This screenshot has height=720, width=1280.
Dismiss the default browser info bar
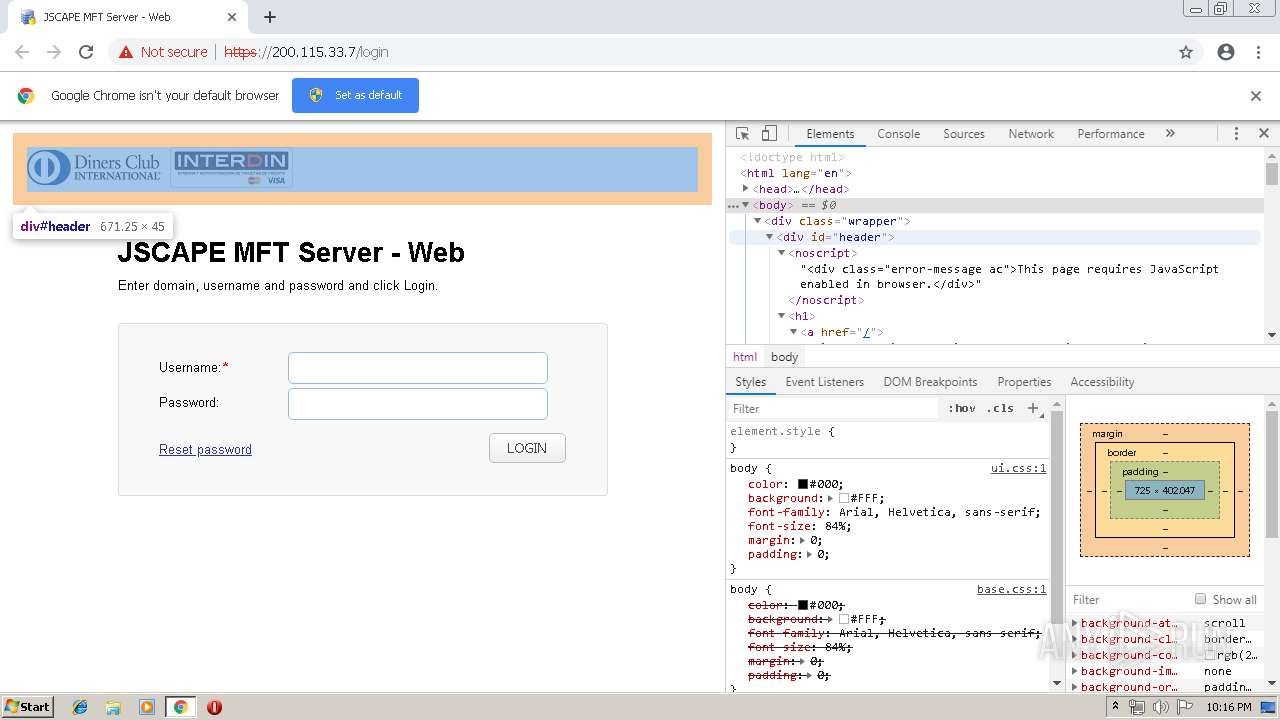pyautogui.click(x=1256, y=96)
